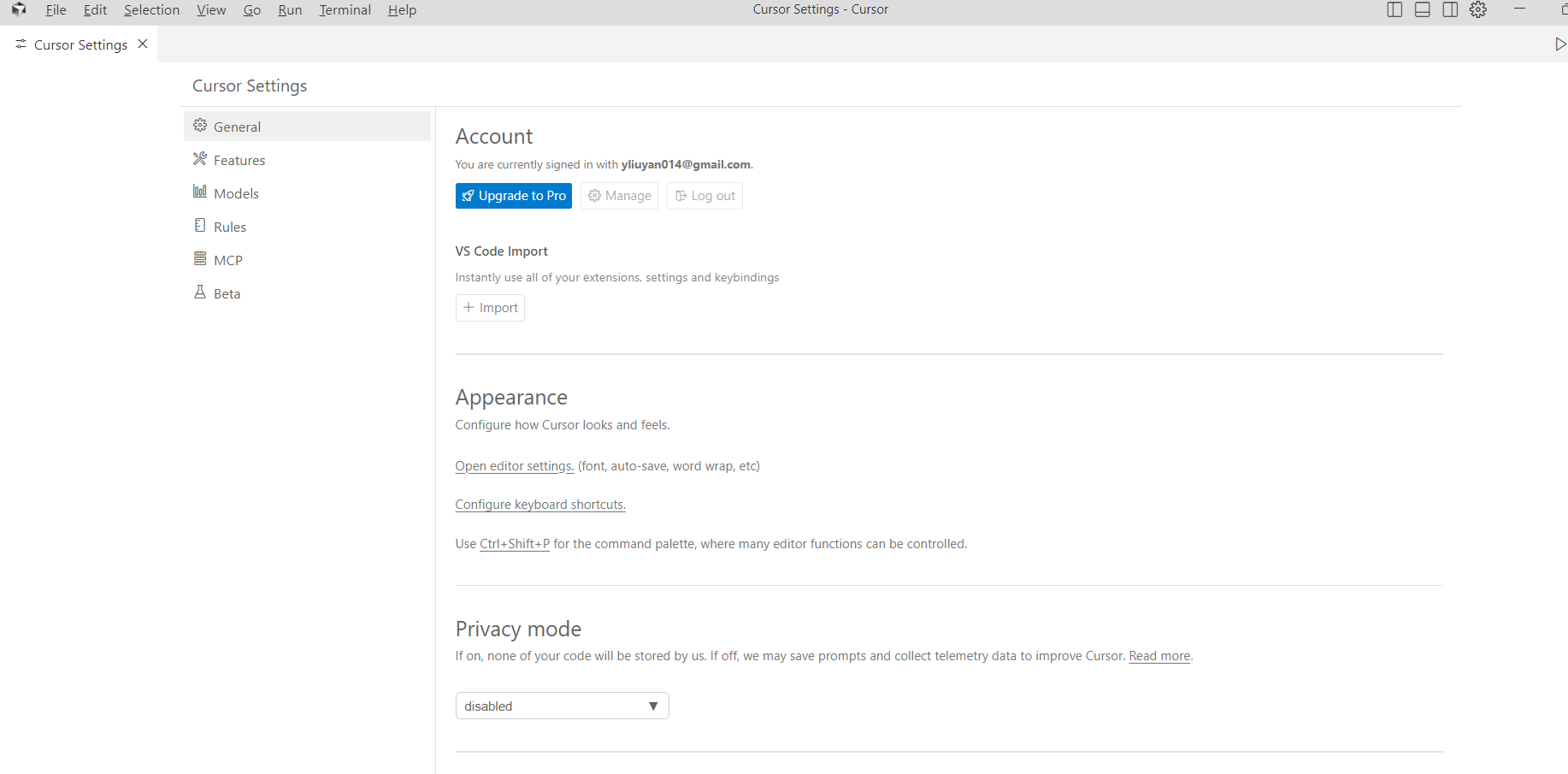Open the Help menu
The height and width of the screenshot is (774, 1568).
coord(402,10)
